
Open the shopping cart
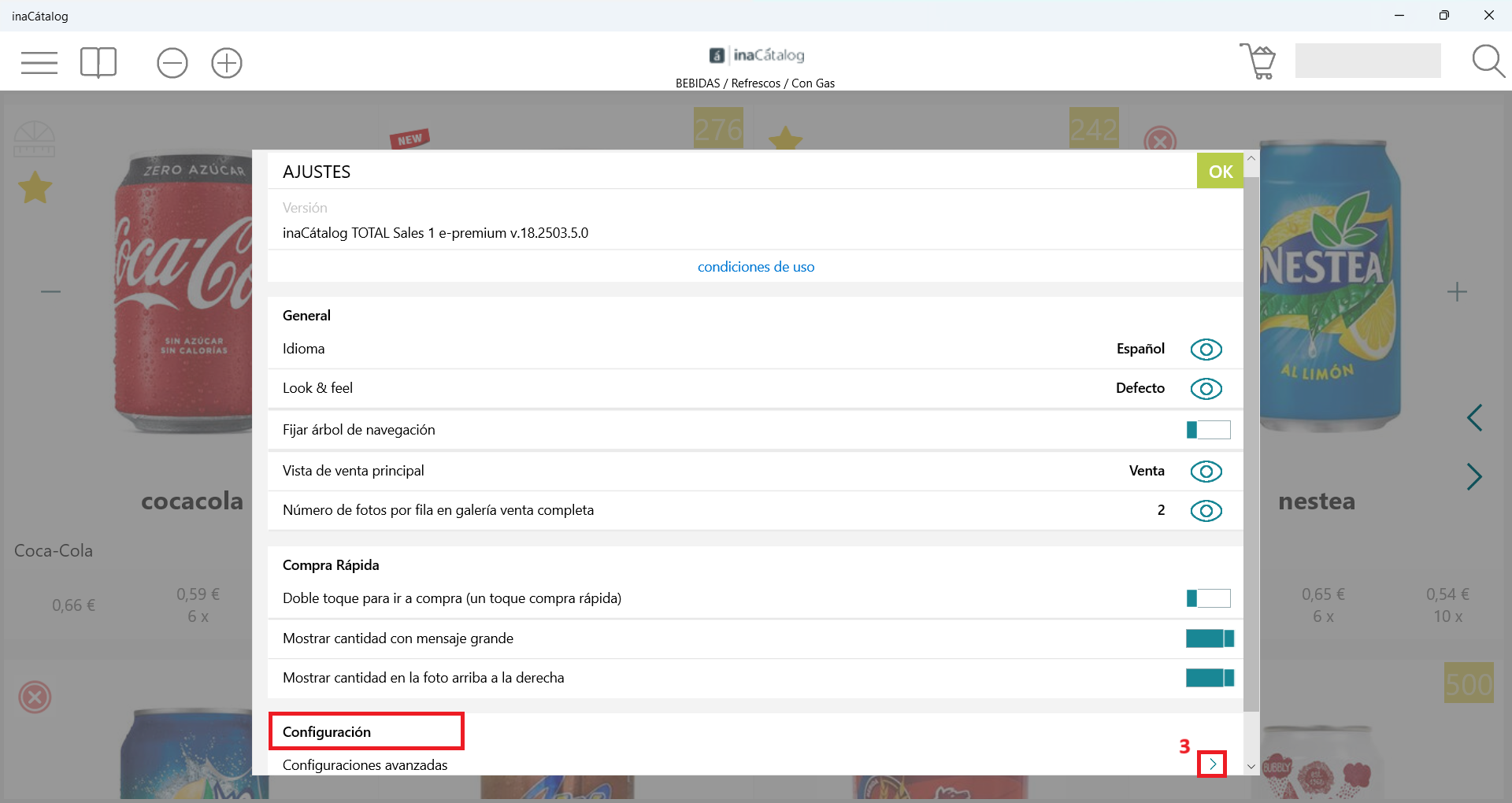[x=1258, y=61]
